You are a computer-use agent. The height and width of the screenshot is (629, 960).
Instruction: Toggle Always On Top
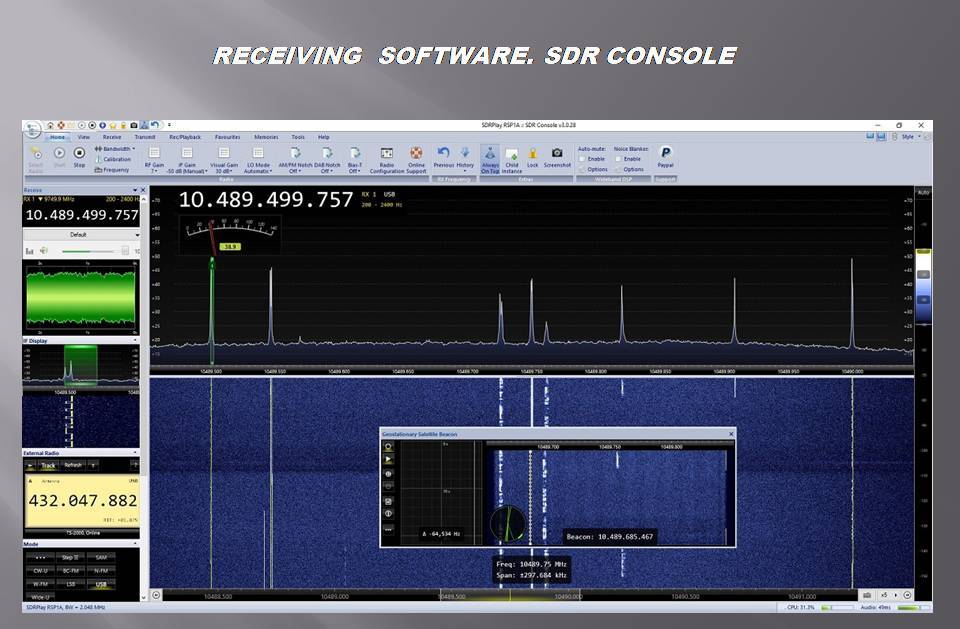tap(490, 159)
